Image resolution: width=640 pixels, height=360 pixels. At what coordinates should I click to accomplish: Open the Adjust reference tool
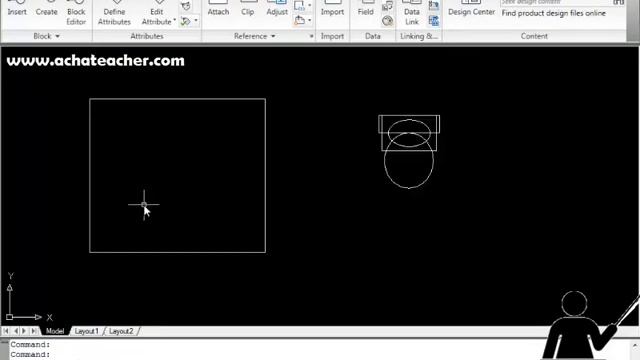click(277, 9)
